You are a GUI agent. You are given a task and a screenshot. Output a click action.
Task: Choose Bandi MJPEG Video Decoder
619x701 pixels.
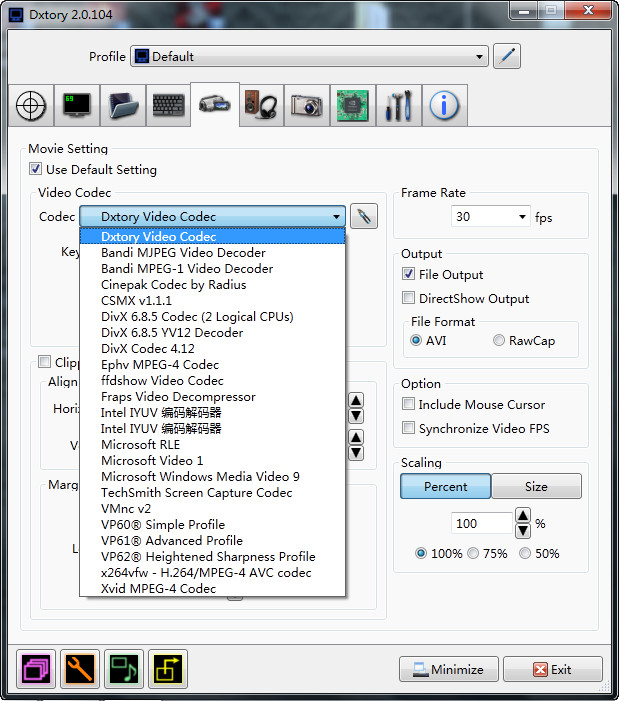(x=212, y=253)
